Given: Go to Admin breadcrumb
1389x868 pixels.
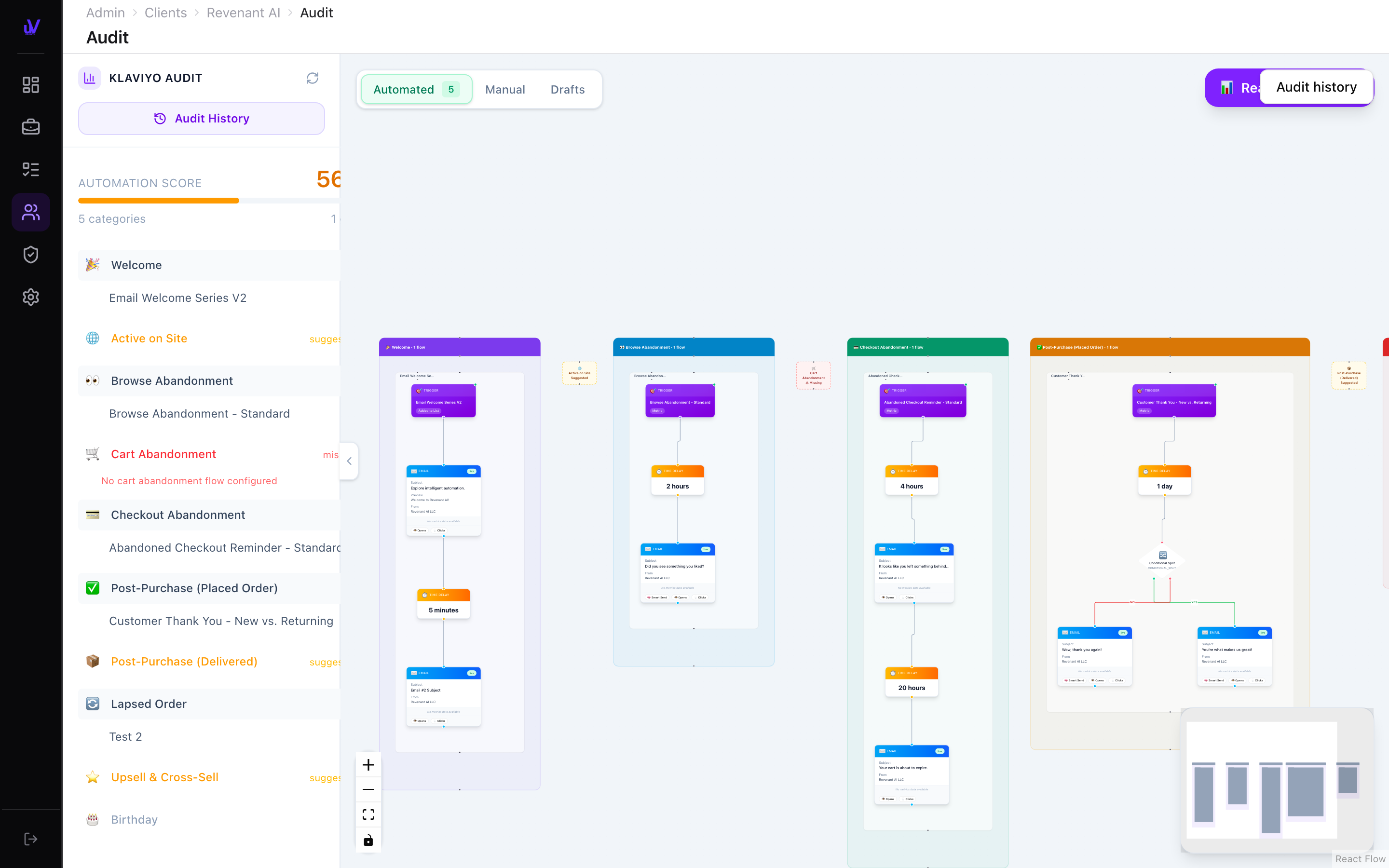Looking at the screenshot, I should coord(106,13).
